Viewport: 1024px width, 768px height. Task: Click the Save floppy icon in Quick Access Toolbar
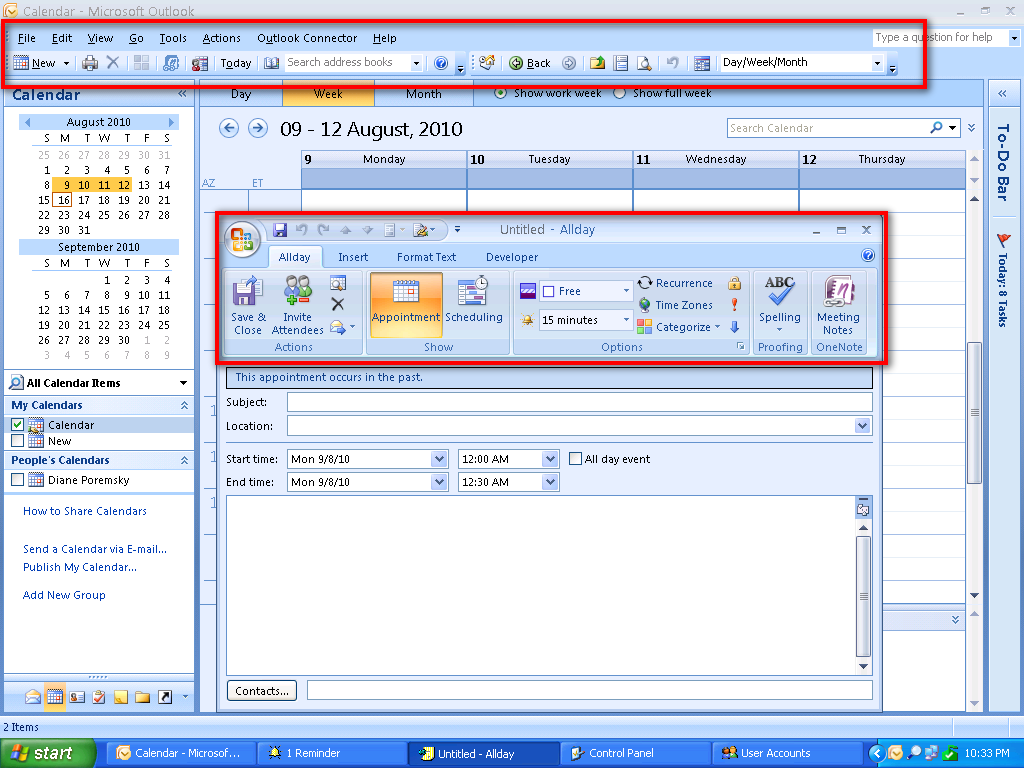pos(280,229)
